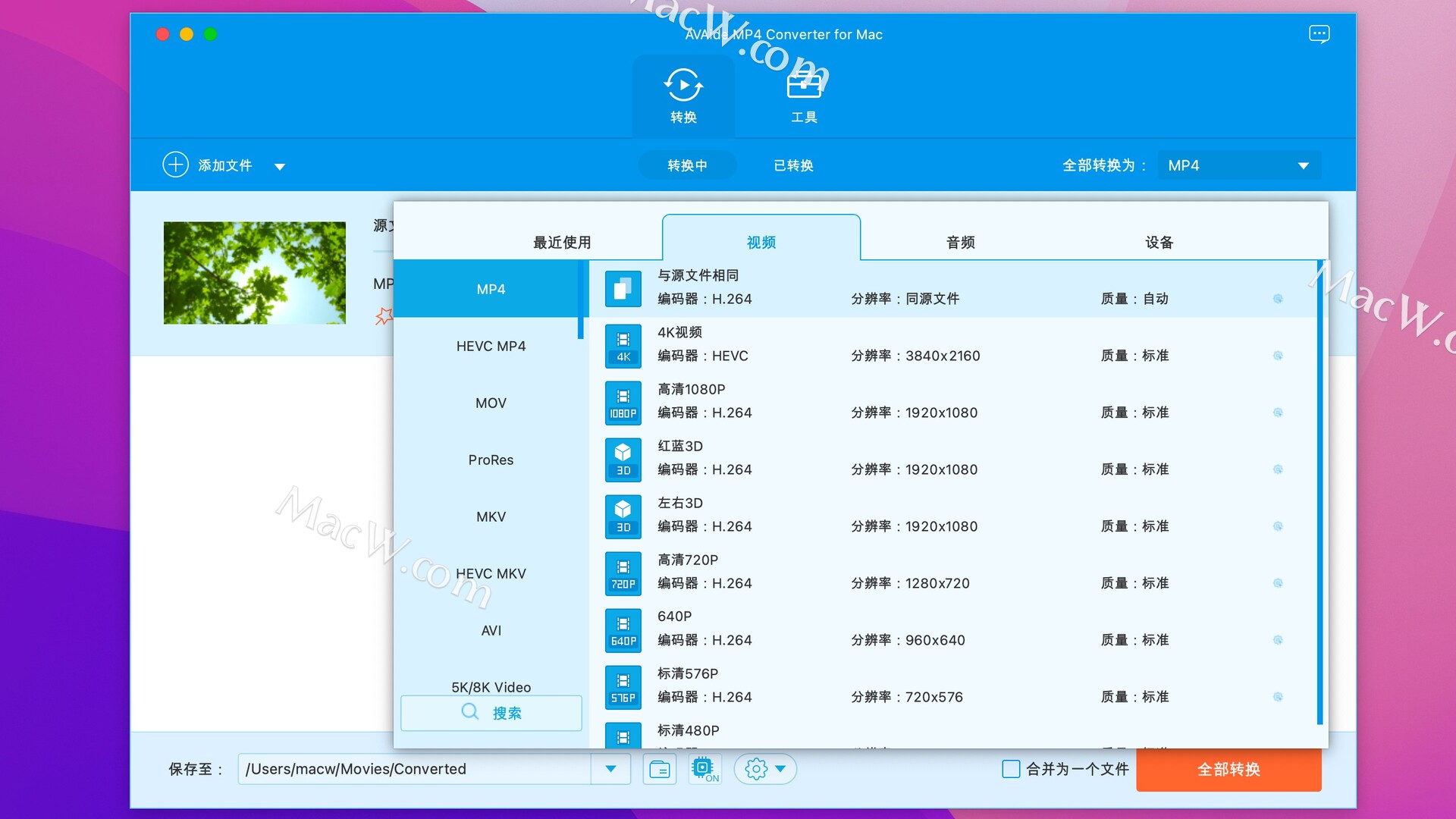
Task: Show the Converting (转换中) list
Action: click(x=687, y=165)
